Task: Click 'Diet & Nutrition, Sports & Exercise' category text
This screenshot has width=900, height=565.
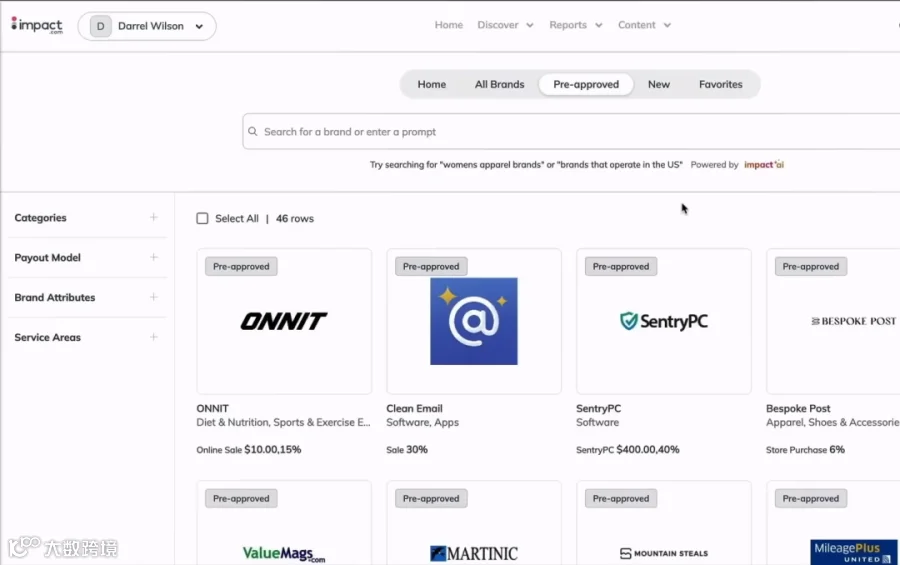Action: click(x=284, y=423)
